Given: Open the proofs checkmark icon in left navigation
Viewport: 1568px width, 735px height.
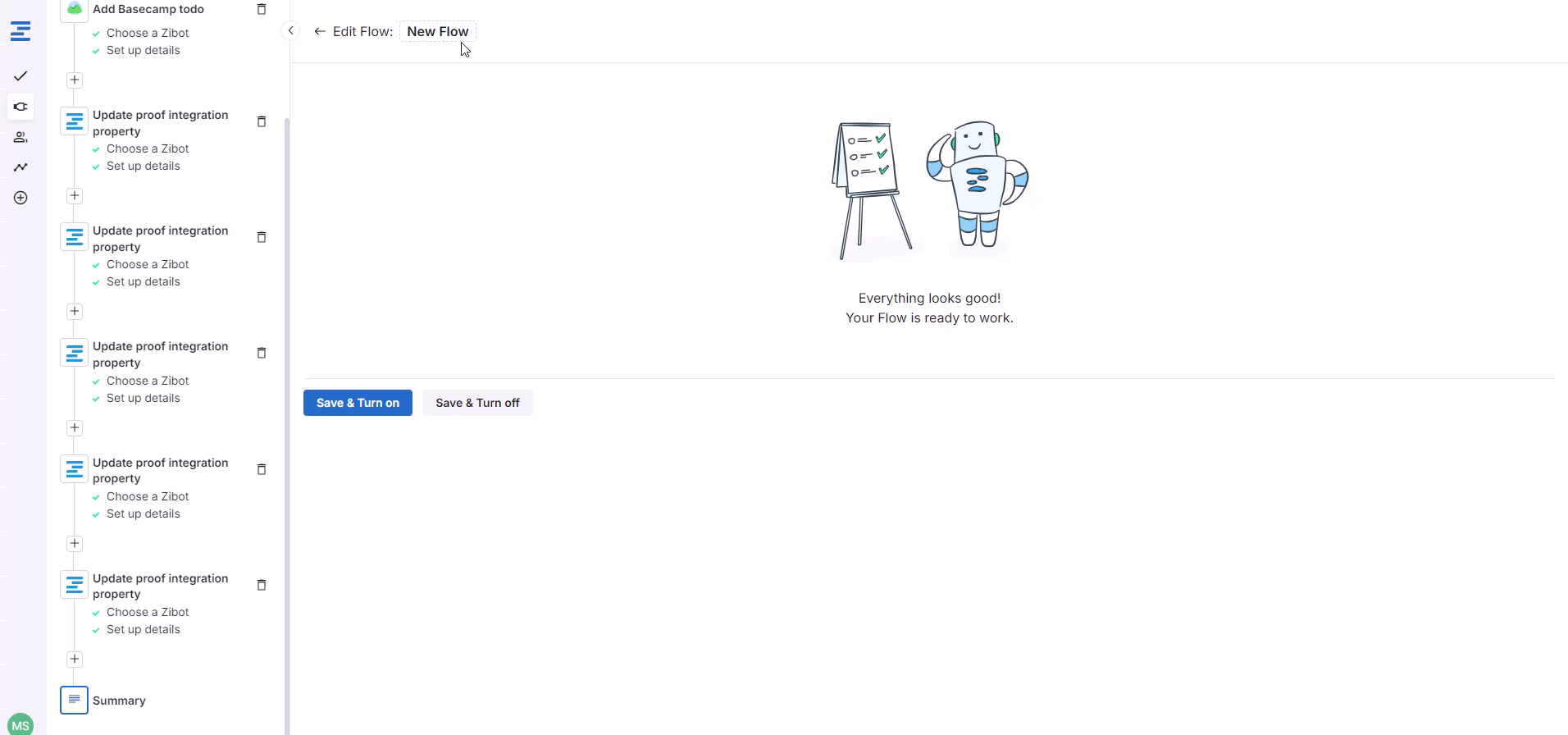Looking at the screenshot, I should tap(21, 76).
